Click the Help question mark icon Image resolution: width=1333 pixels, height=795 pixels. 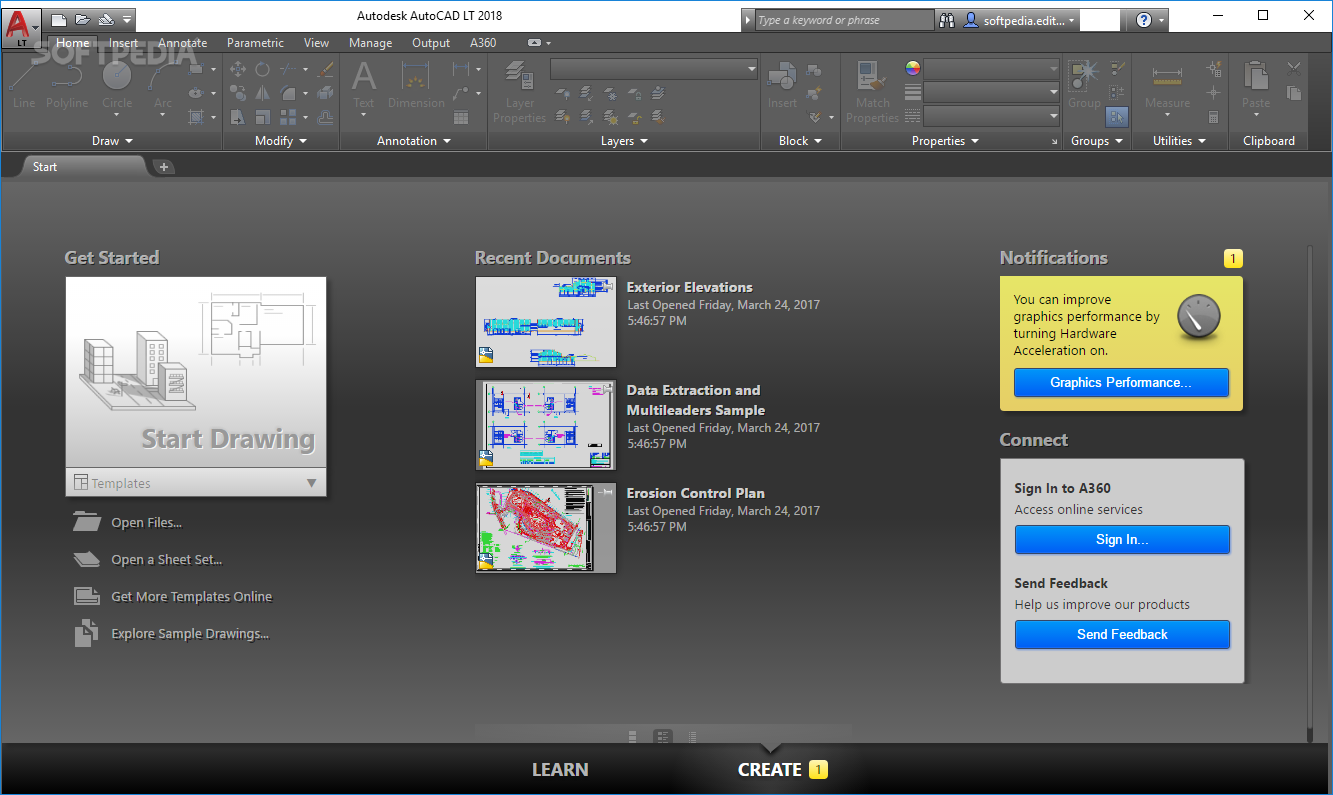pos(1144,19)
